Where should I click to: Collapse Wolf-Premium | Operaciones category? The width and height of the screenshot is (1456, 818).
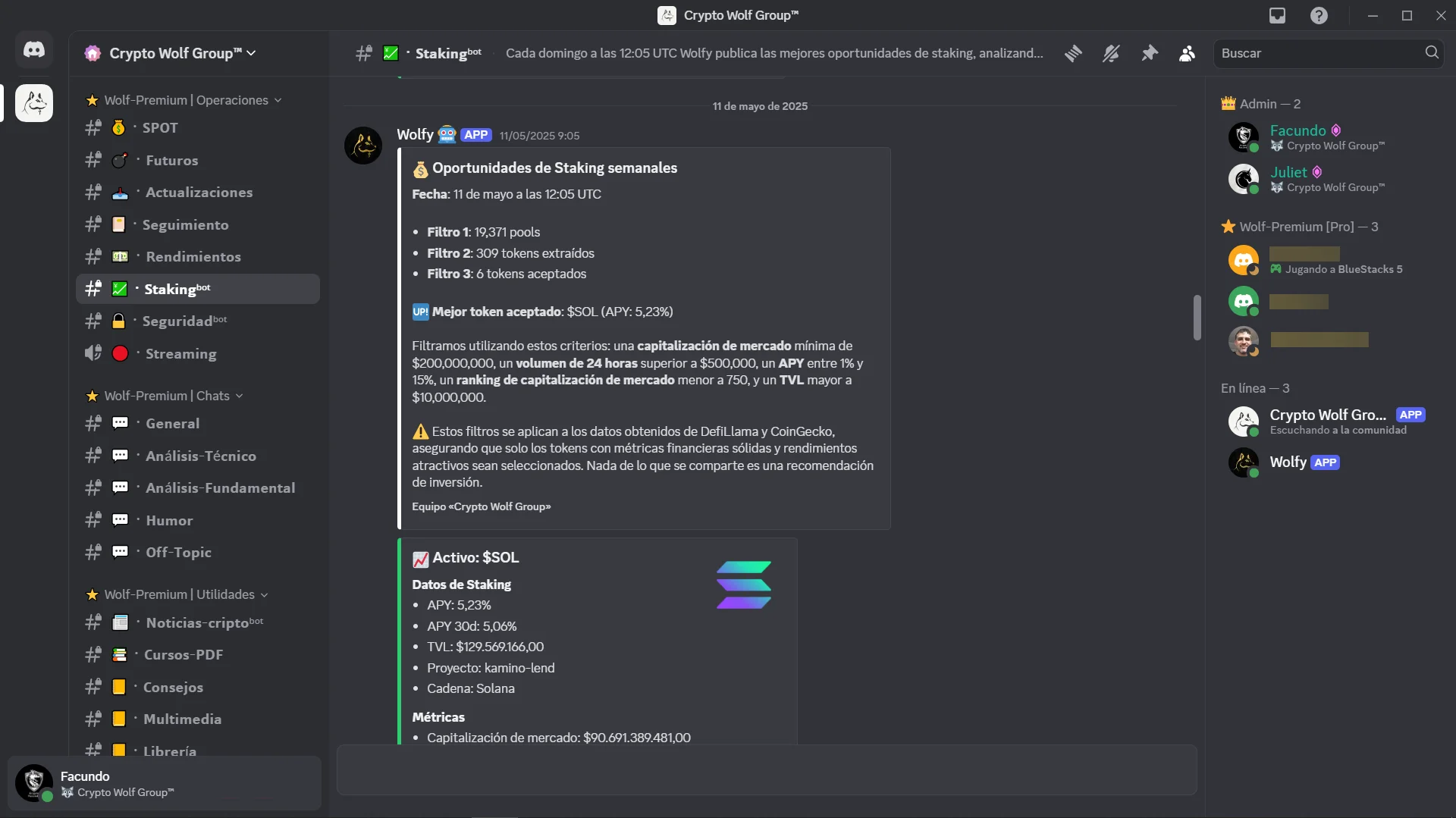click(184, 100)
